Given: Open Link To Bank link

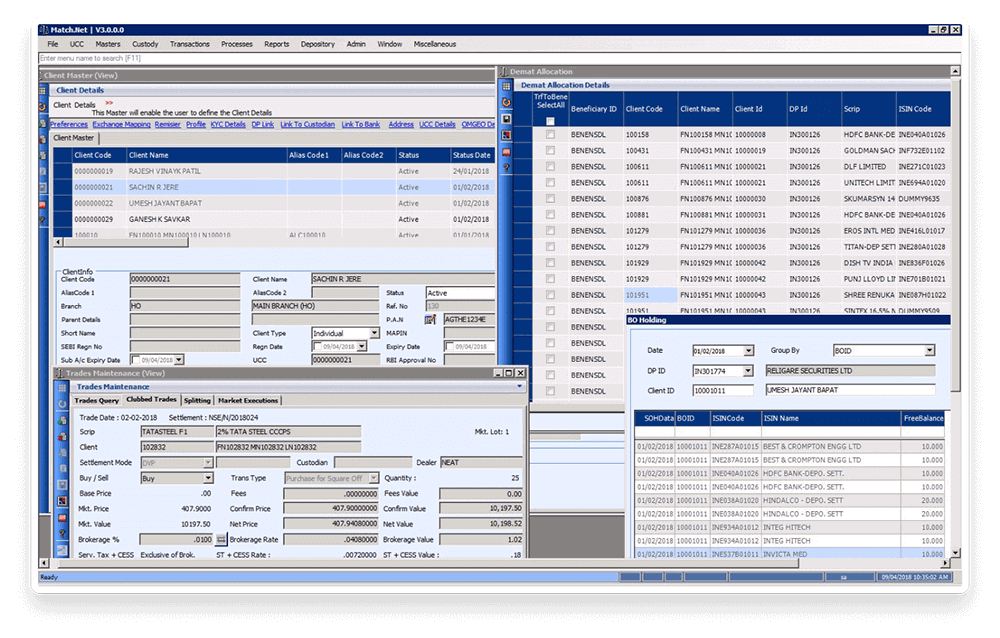Looking at the screenshot, I should click(x=361, y=124).
